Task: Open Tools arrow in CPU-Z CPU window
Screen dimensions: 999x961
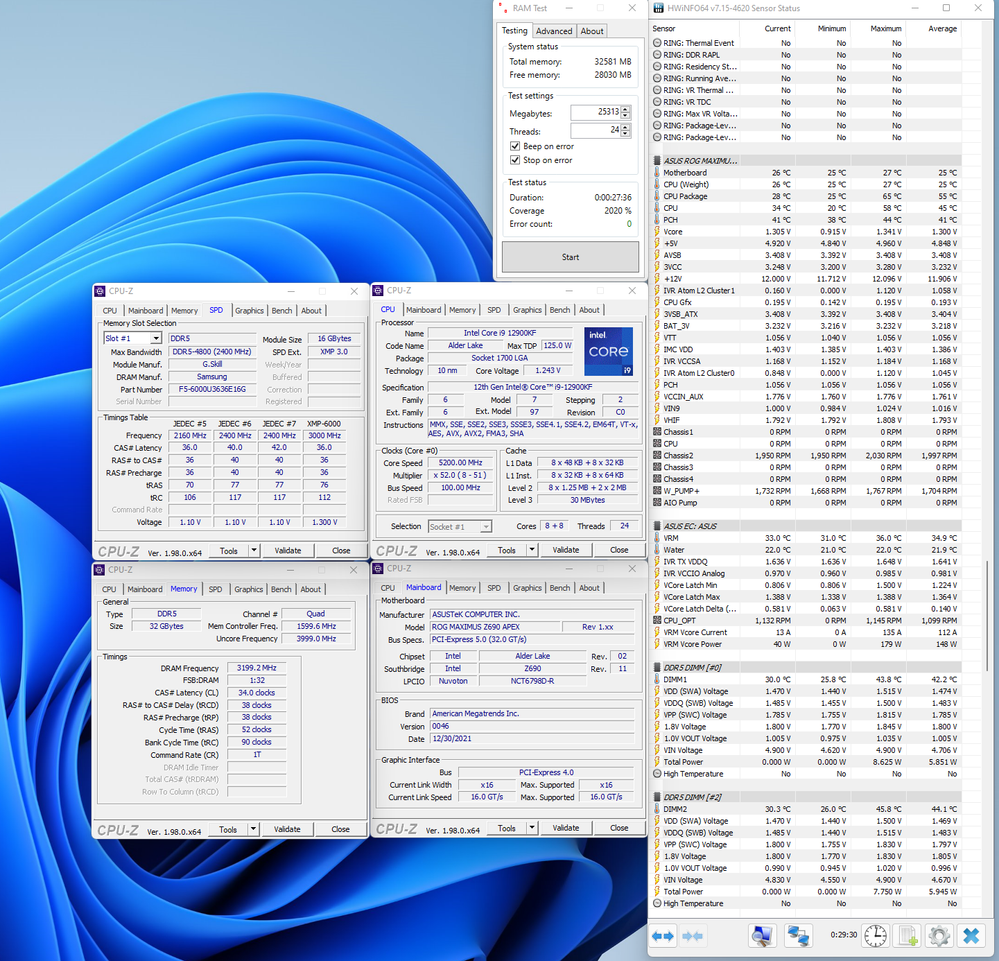Action: click(532, 549)
